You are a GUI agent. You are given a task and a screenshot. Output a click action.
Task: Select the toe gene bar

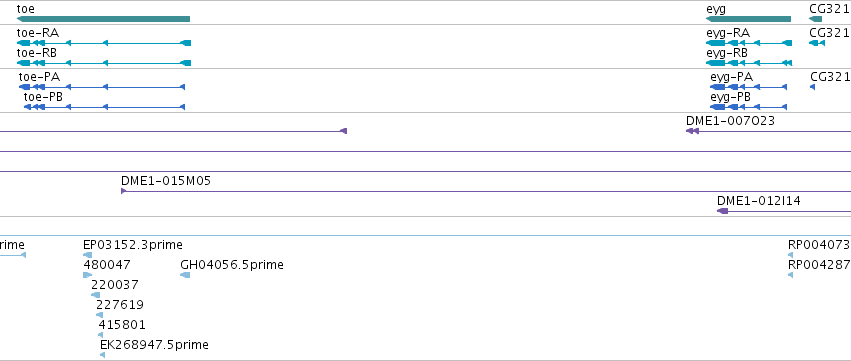click(x=103, y=19)
